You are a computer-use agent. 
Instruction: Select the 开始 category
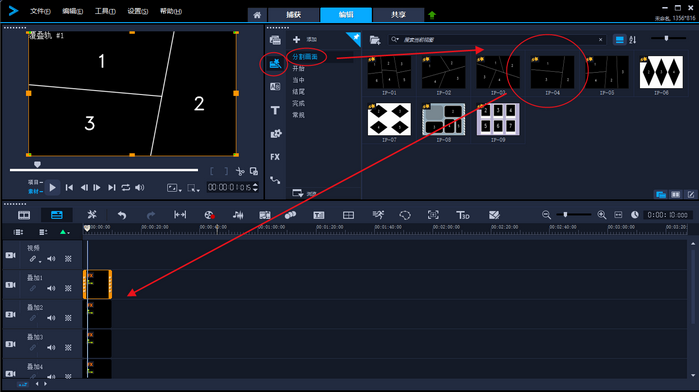click(299, 69)
